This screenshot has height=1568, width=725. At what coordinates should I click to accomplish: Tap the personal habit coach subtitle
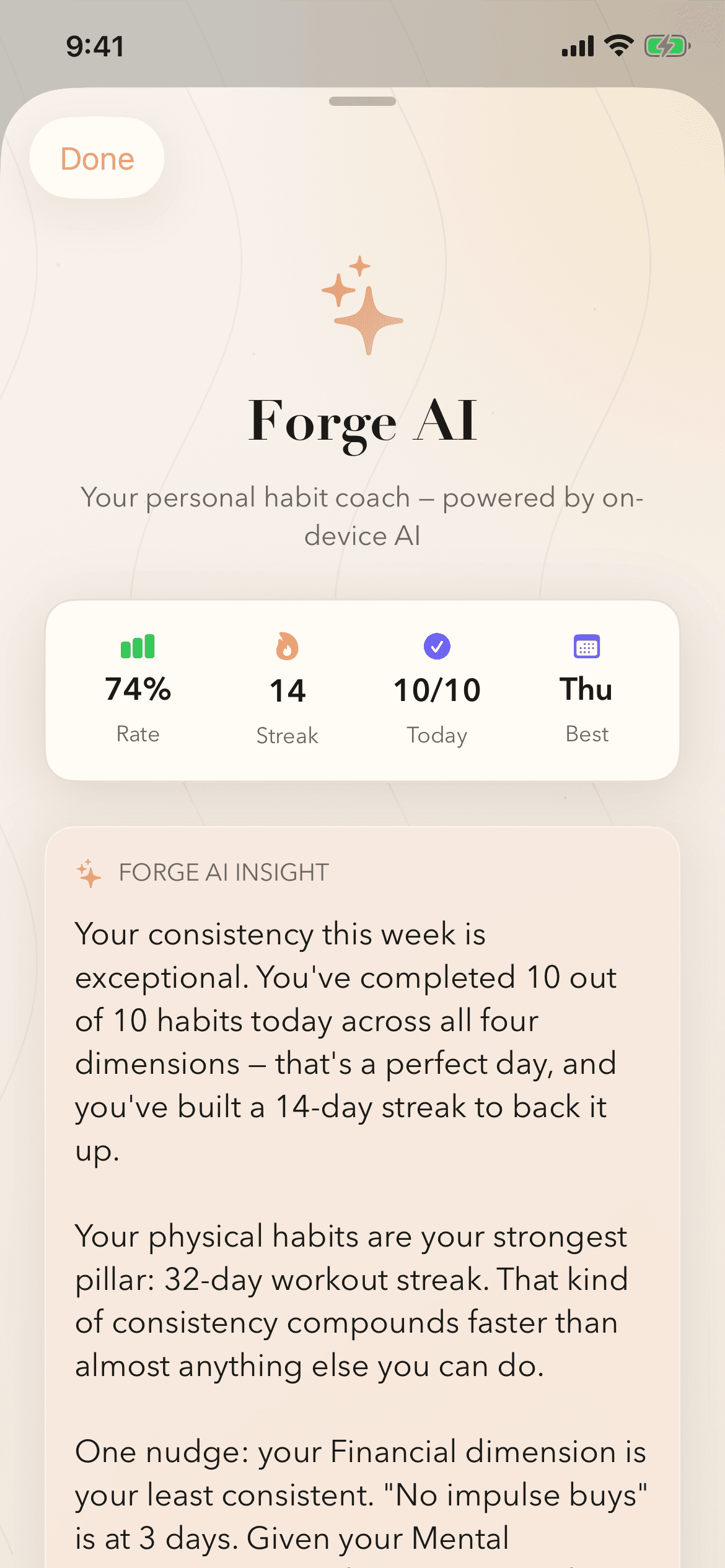[x=362, y=516]
